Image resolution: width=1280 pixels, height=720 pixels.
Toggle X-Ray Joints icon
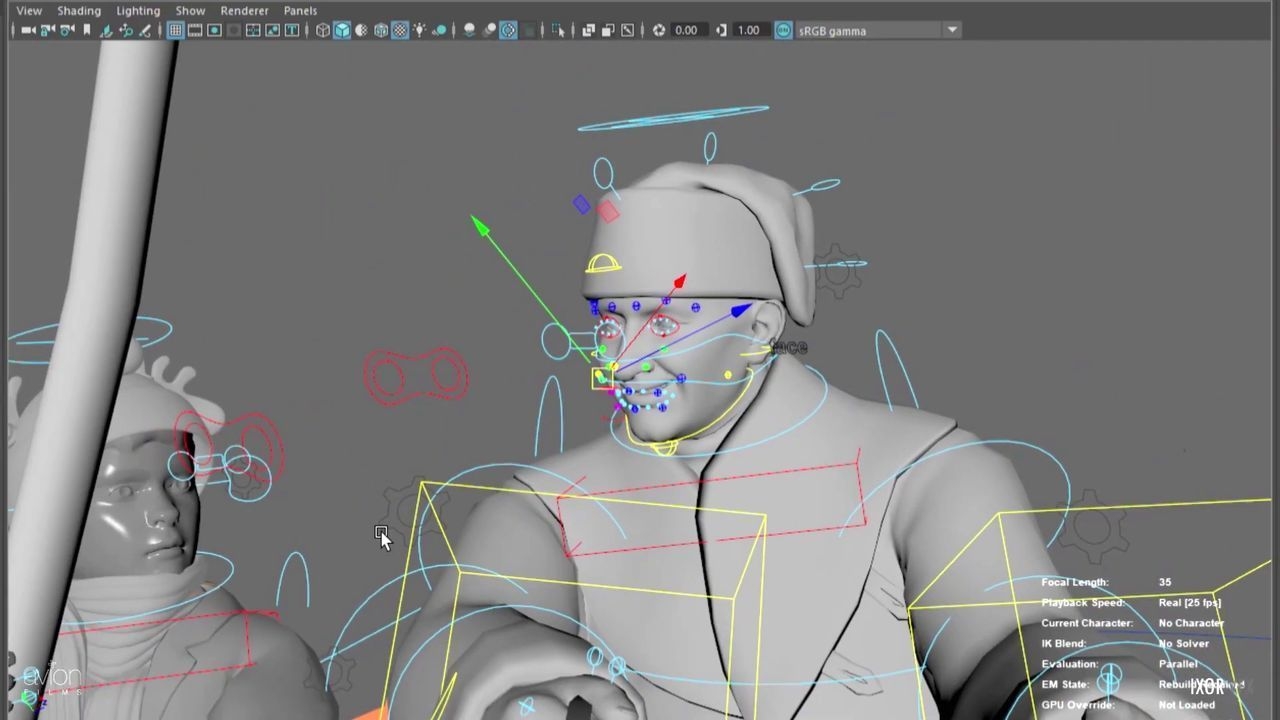627,30
